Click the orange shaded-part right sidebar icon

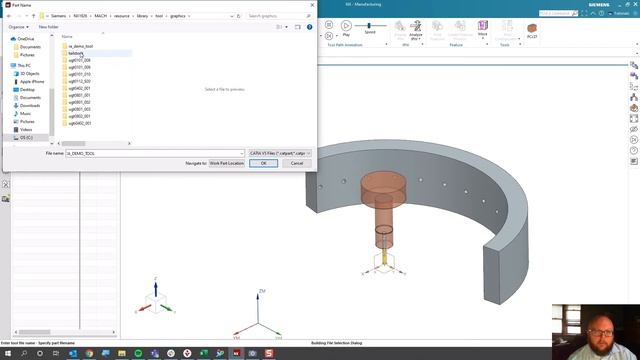pos(634,108)
